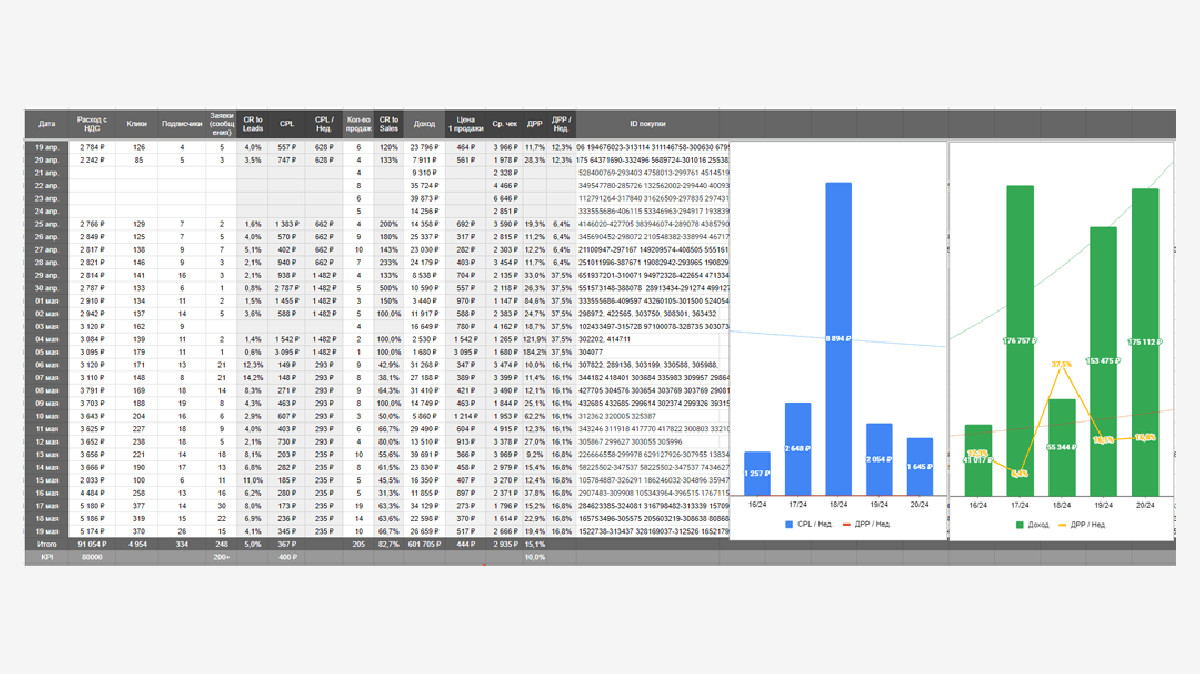Click the 1 383 ₽ CPL cell

point(286,224)
